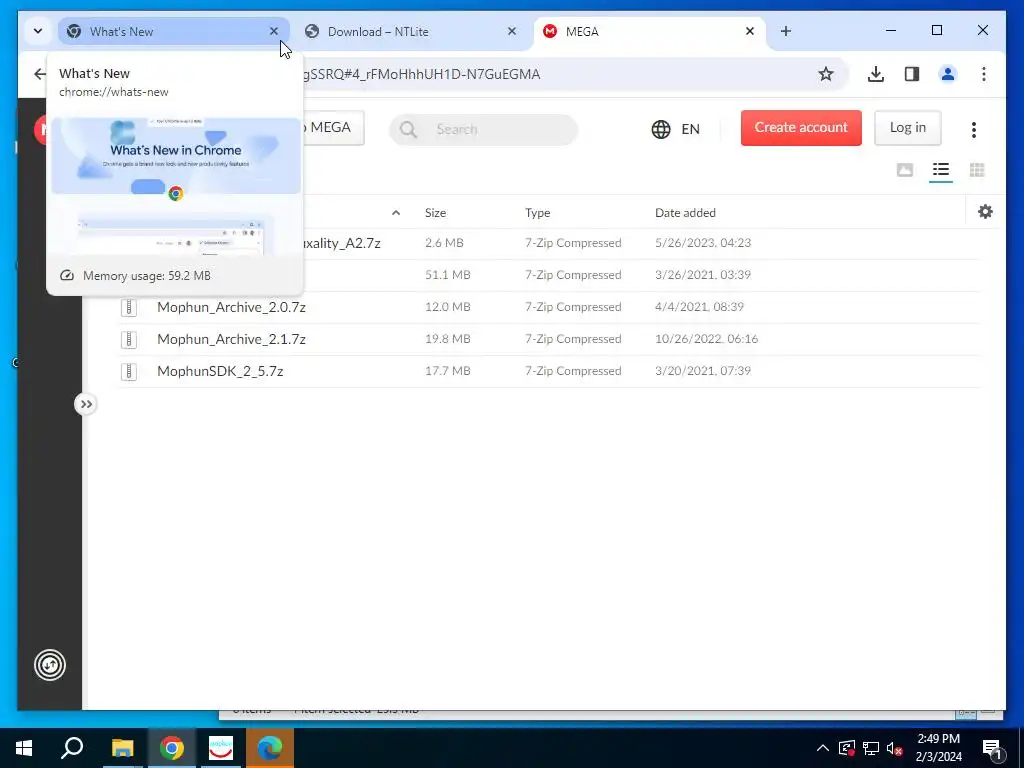Open the Chrome profile avatar
Screen dimensions: 1024x768
tap(948, 74)
